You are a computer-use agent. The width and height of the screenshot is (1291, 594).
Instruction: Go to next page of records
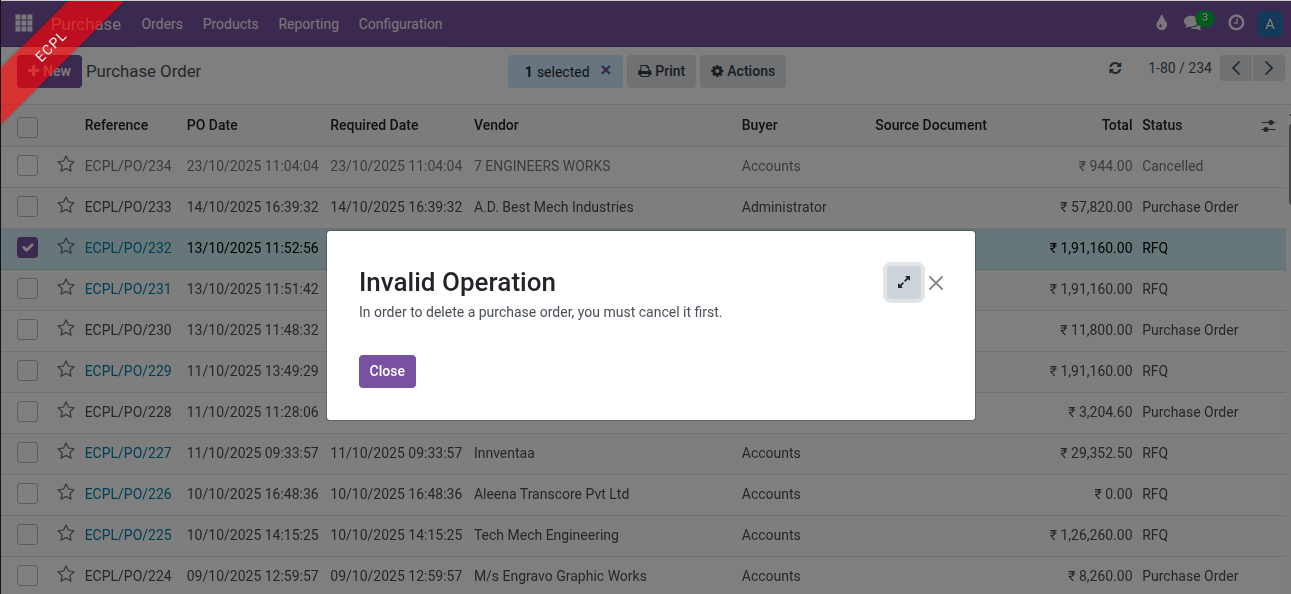(x=1269, y=68)
